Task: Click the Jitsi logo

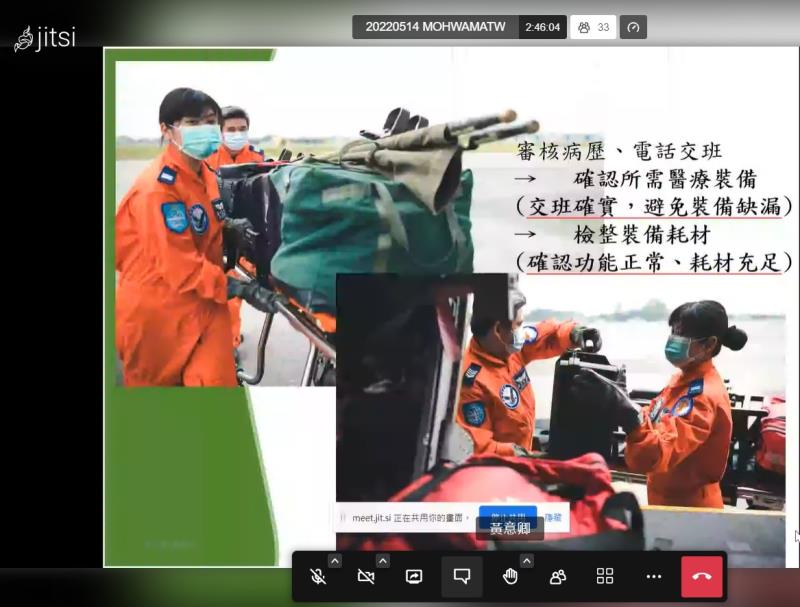Action: [45, 39]
